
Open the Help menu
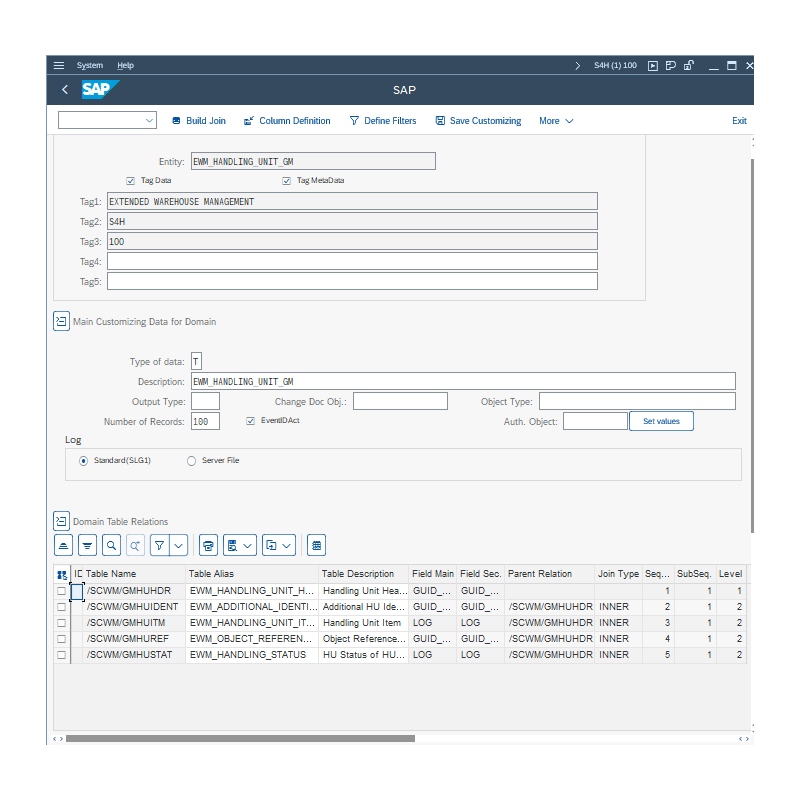pos(125,65)
